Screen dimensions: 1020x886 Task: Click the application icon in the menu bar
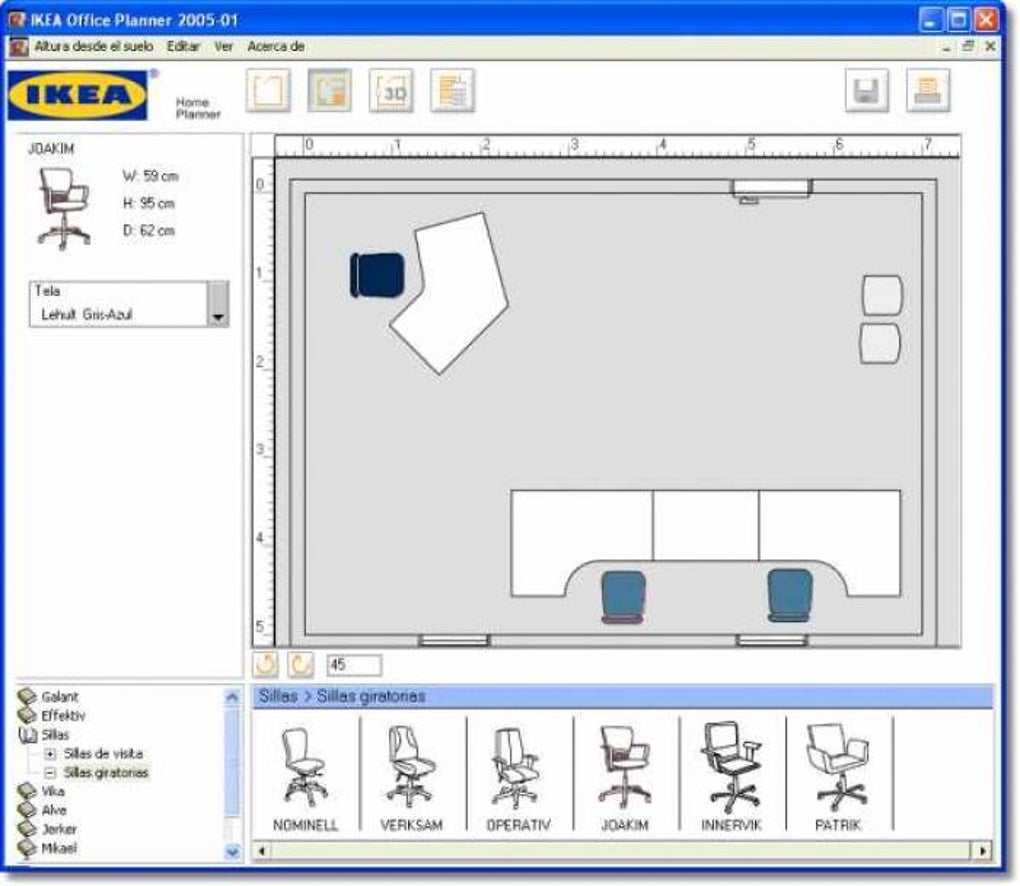(x=18, y=46)
